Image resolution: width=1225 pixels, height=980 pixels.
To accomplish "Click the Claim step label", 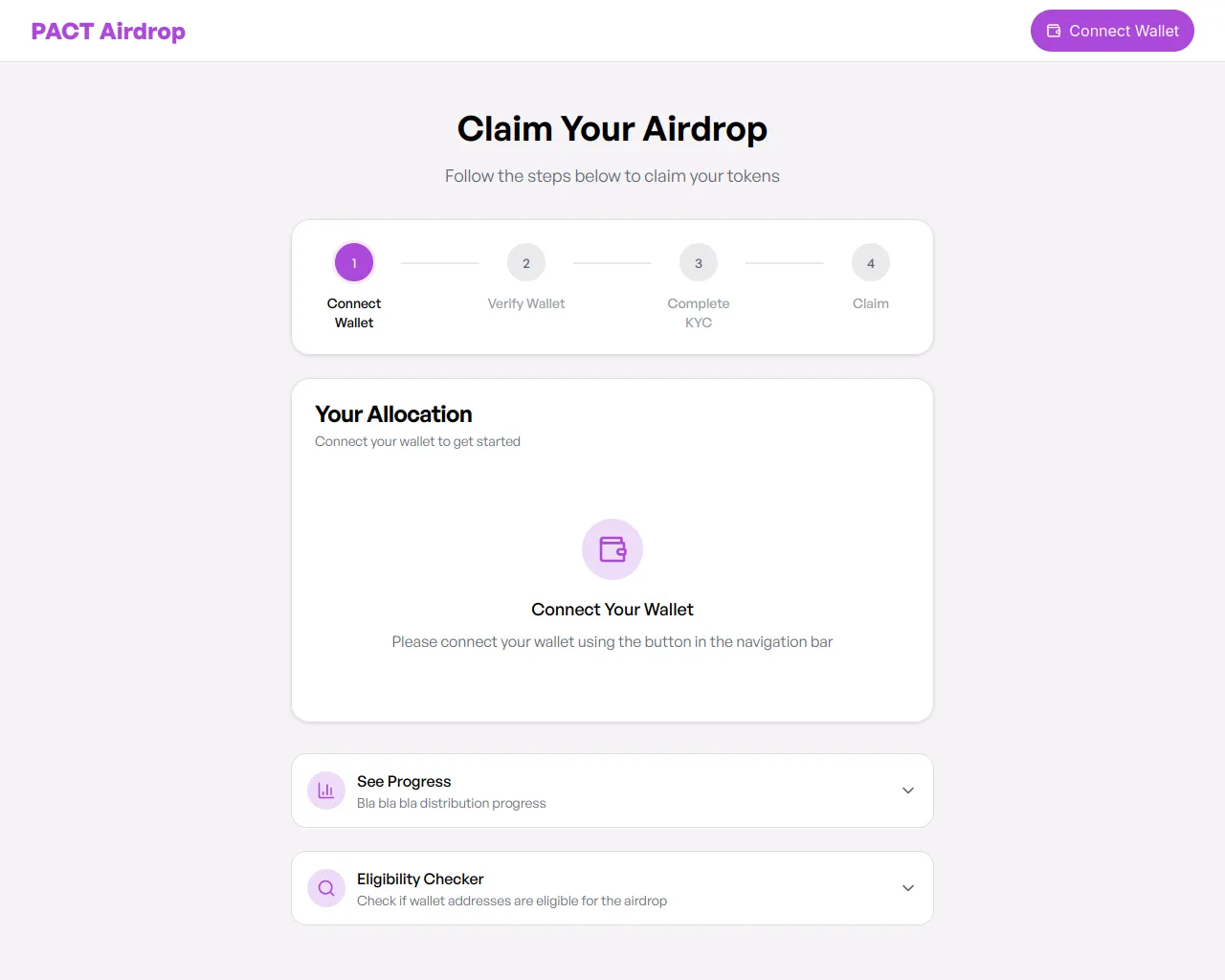I will click(871, 303).
